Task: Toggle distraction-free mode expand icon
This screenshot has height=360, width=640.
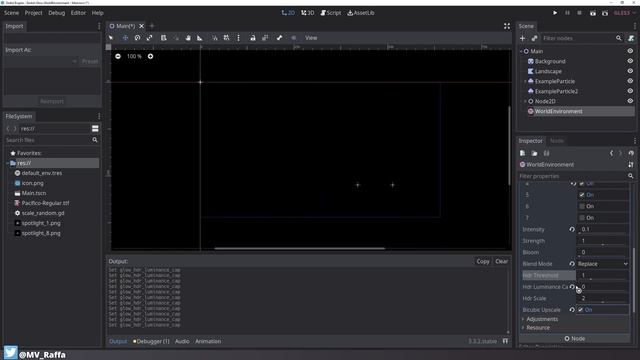Action: pyautogui.click(x=507, y=26)
